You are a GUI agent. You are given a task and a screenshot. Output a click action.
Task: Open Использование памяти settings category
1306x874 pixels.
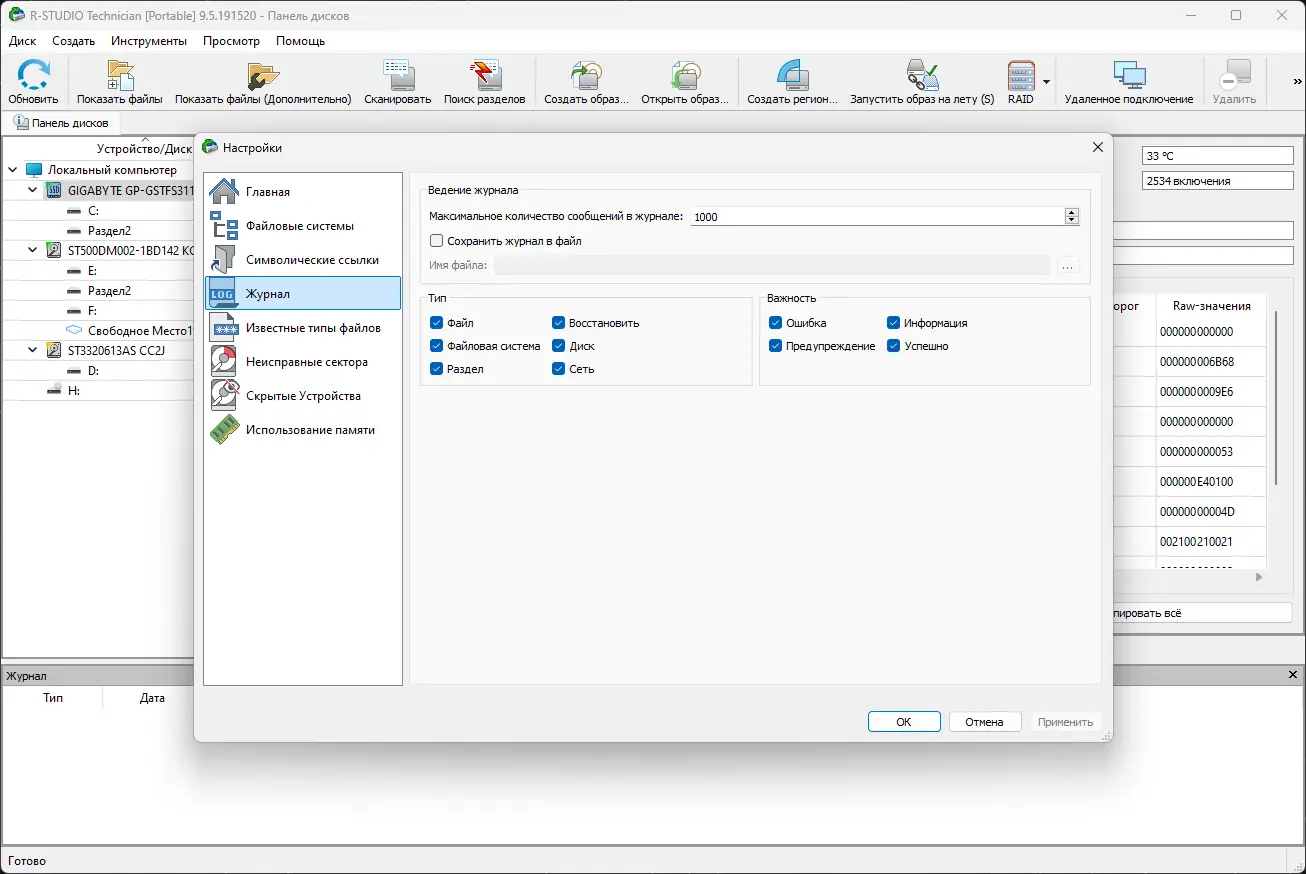(x=302, y=429)
